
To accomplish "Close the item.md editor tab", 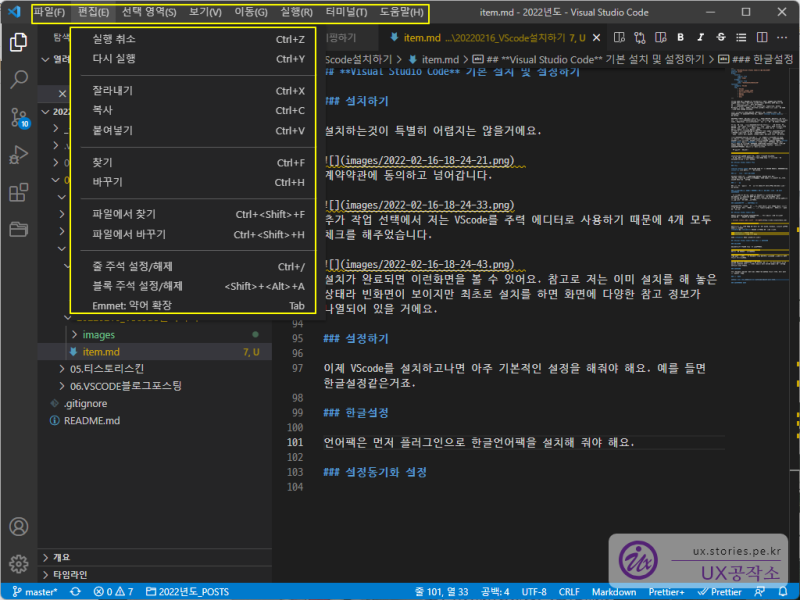I will [x=596, y=38].
